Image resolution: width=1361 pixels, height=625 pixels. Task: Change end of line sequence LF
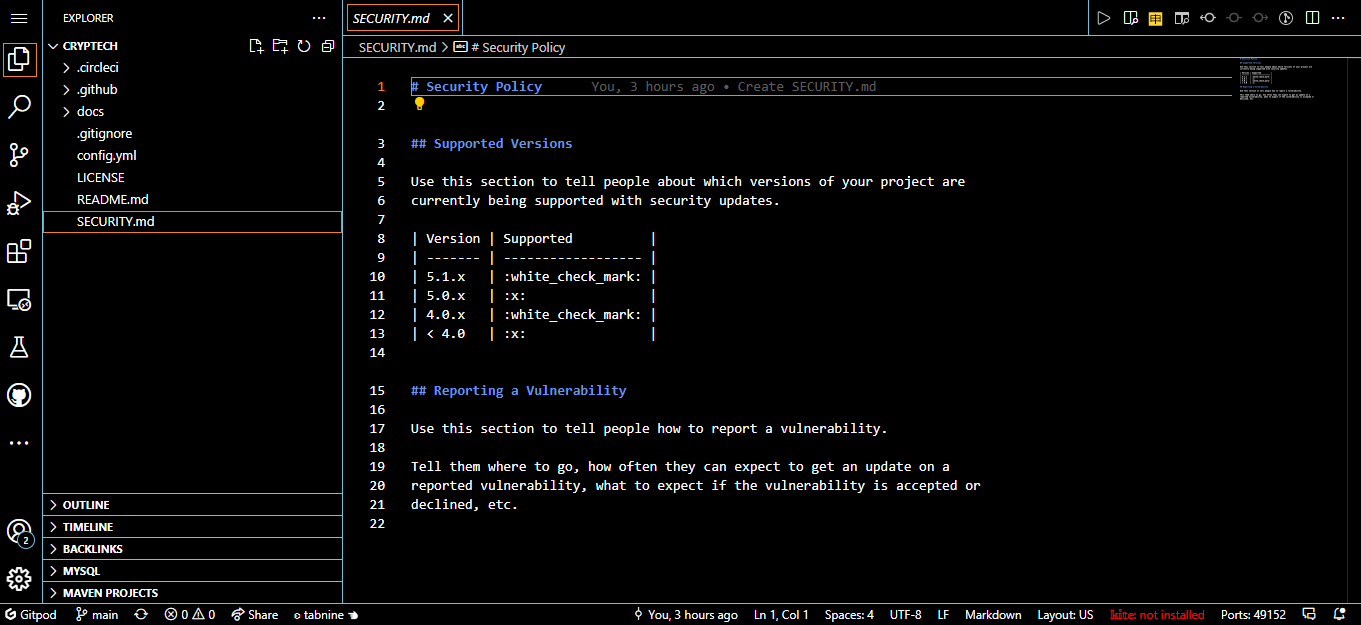coord(944,615)
